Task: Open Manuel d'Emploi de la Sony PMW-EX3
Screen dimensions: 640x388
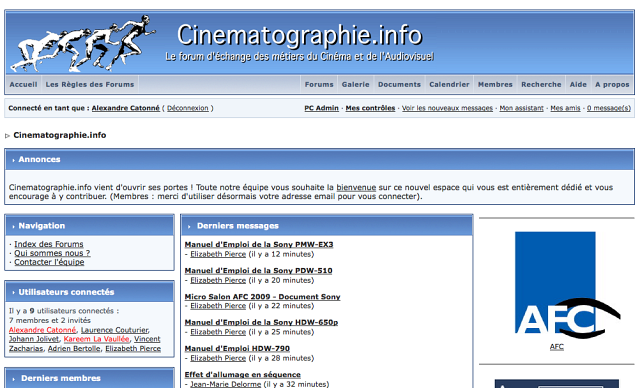Action: coord(259,244)
